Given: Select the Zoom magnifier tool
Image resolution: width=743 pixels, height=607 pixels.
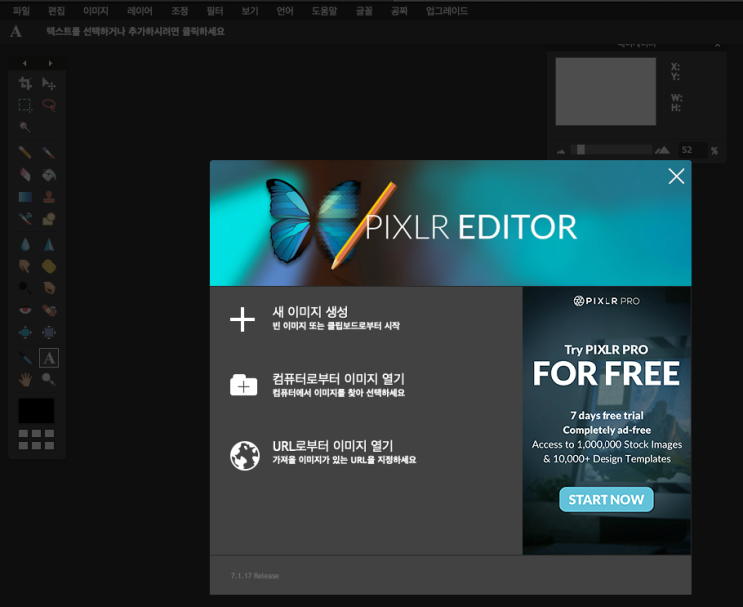Looking at the screenshot, I should pyautogui.click(x=49, y=379).
